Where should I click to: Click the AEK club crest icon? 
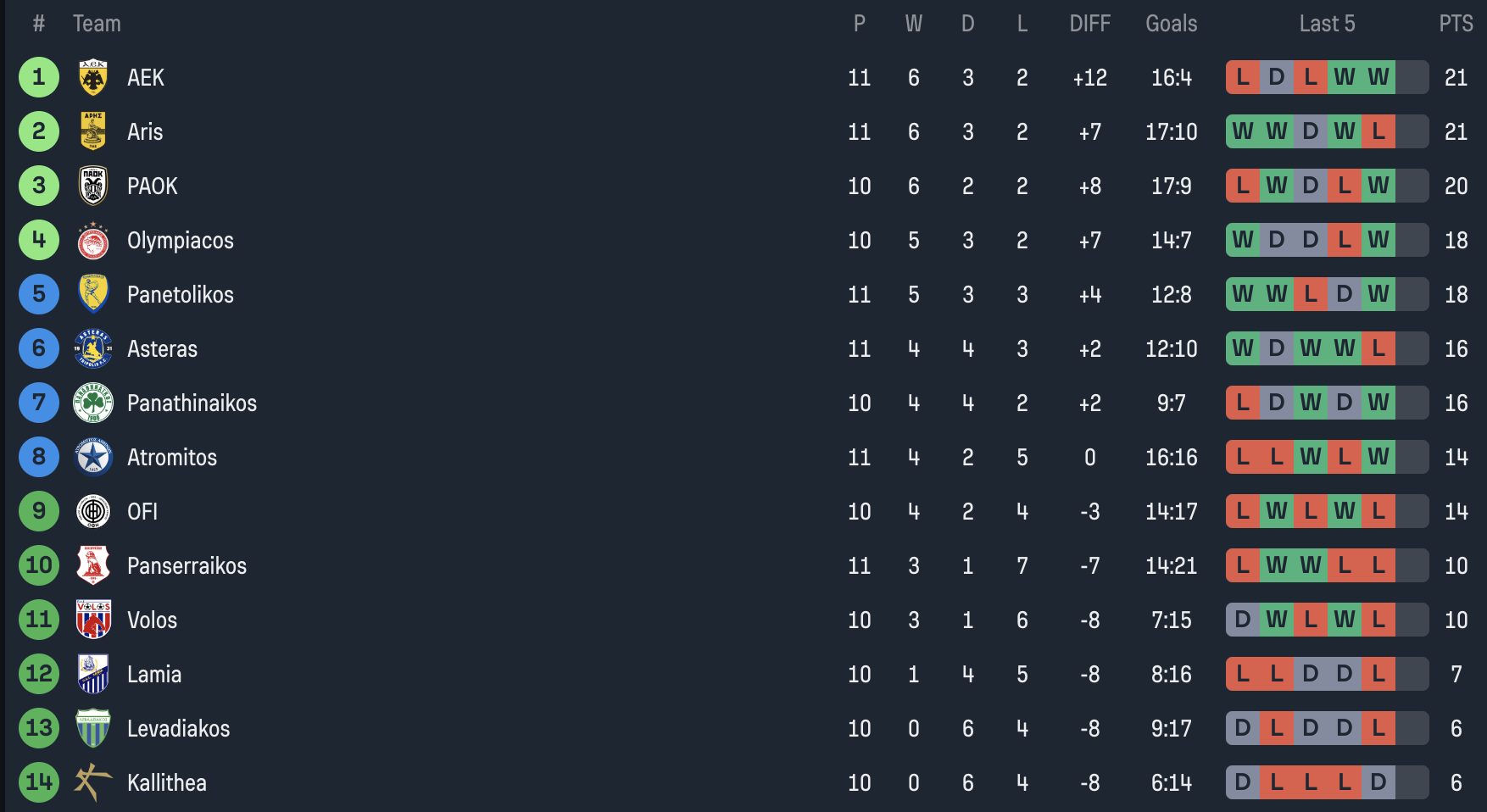coord(93,78)
